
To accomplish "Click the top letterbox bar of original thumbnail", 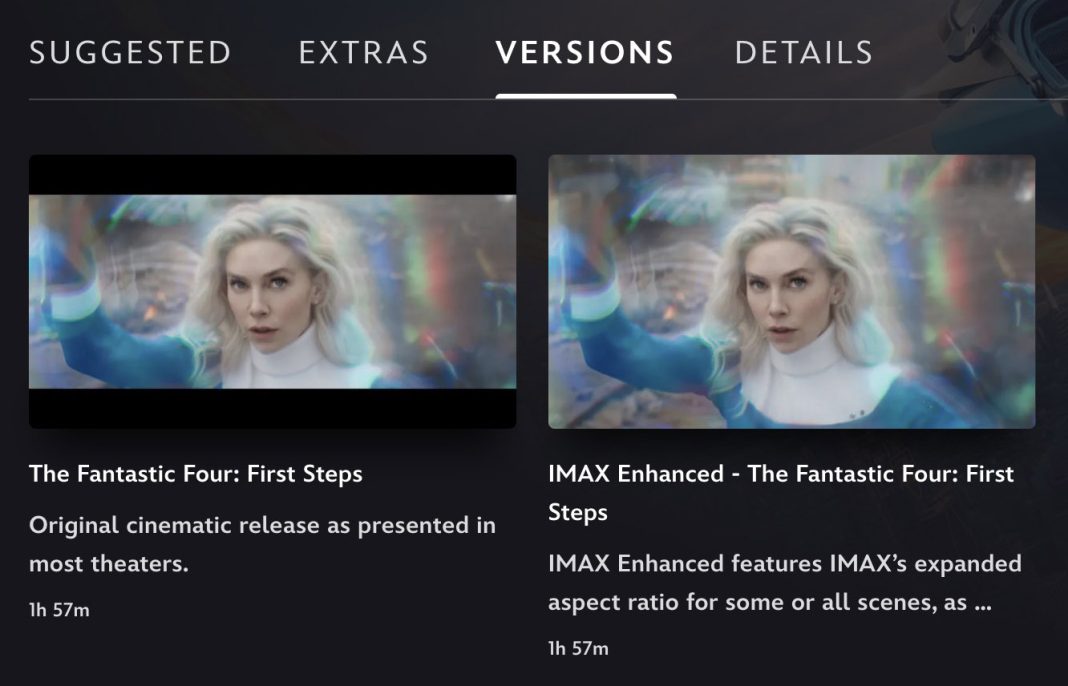I will tap(272, 174).
